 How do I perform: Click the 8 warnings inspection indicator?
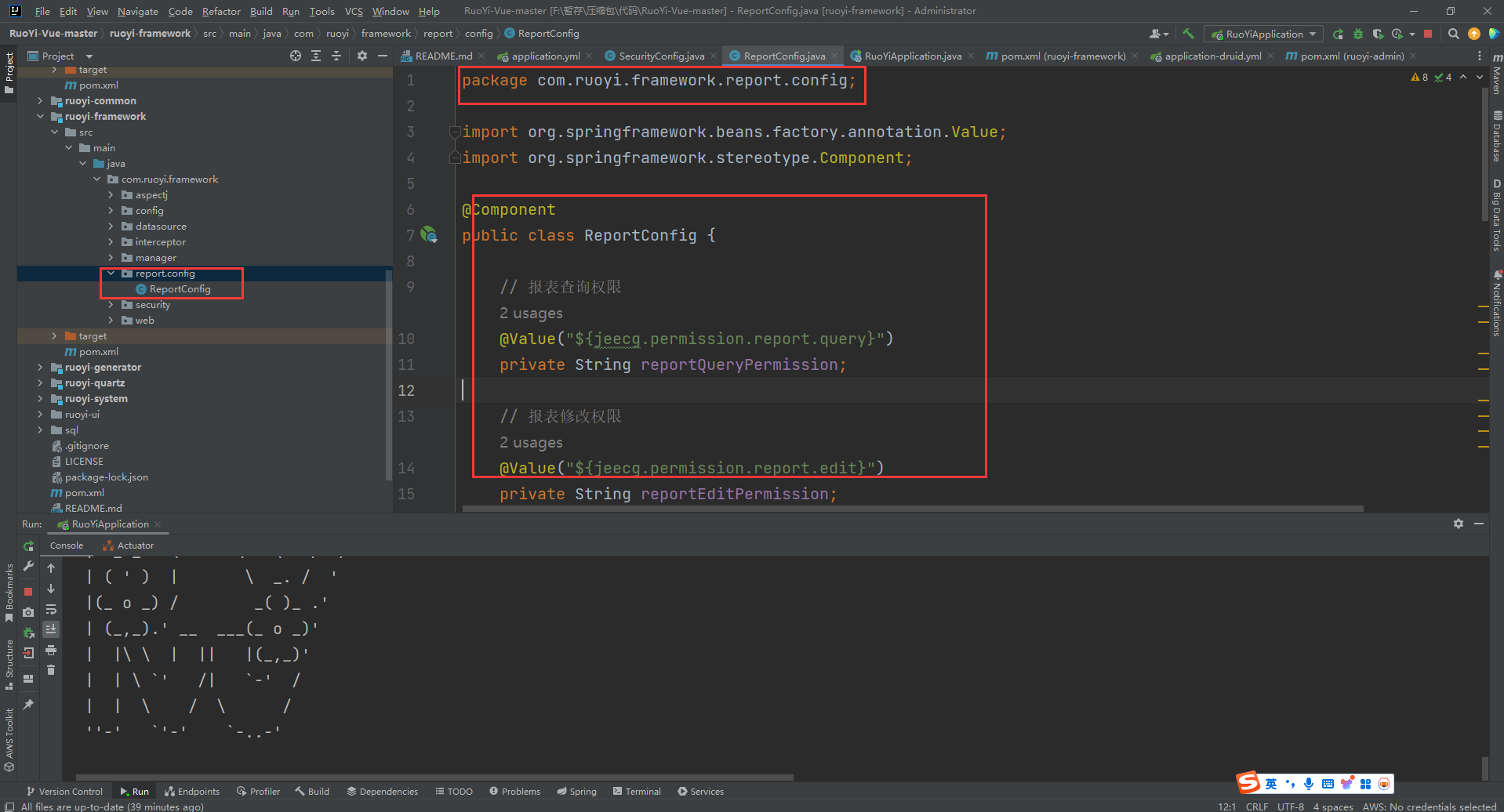coord(1419,77)
